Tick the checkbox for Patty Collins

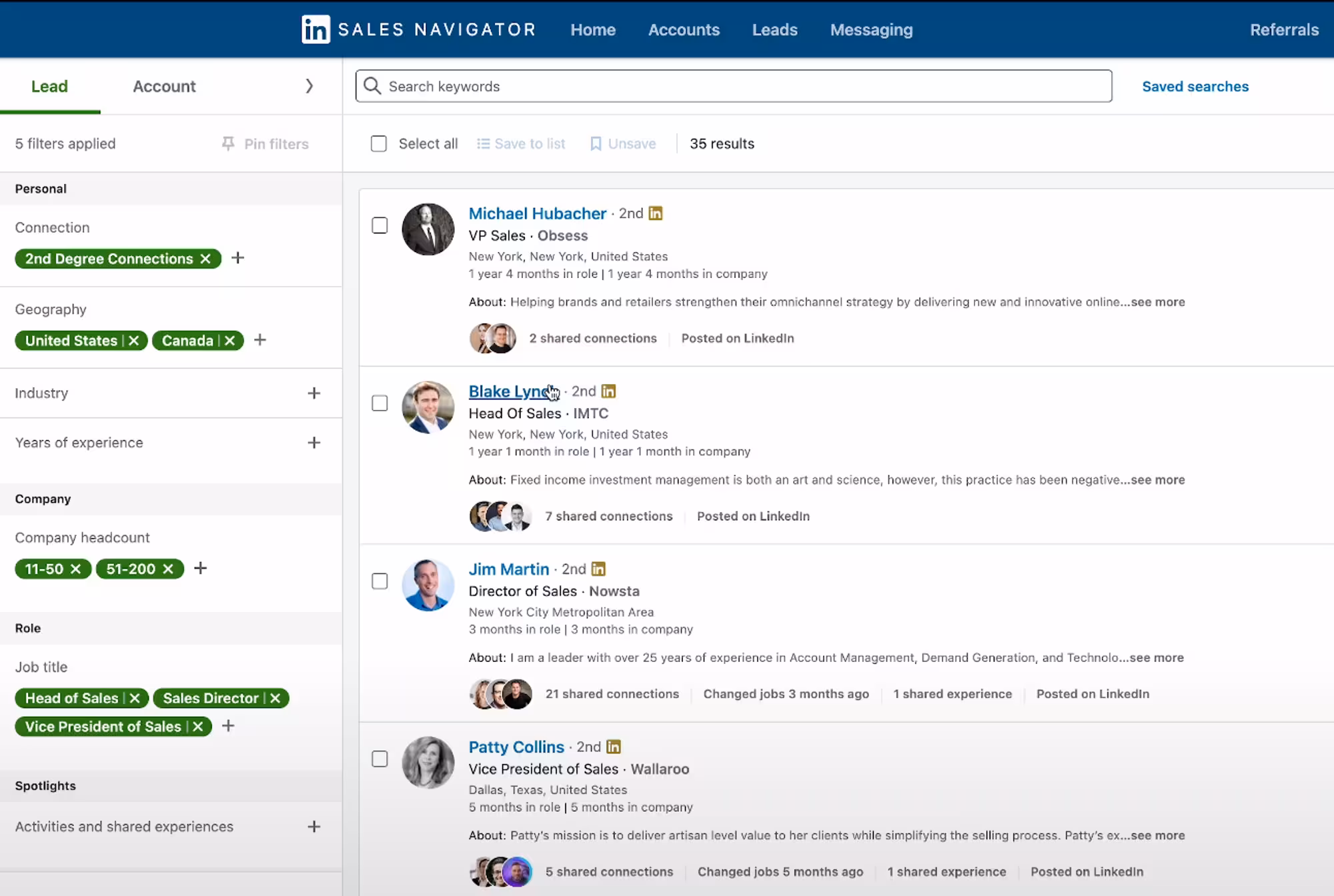(x=380, y=759)
